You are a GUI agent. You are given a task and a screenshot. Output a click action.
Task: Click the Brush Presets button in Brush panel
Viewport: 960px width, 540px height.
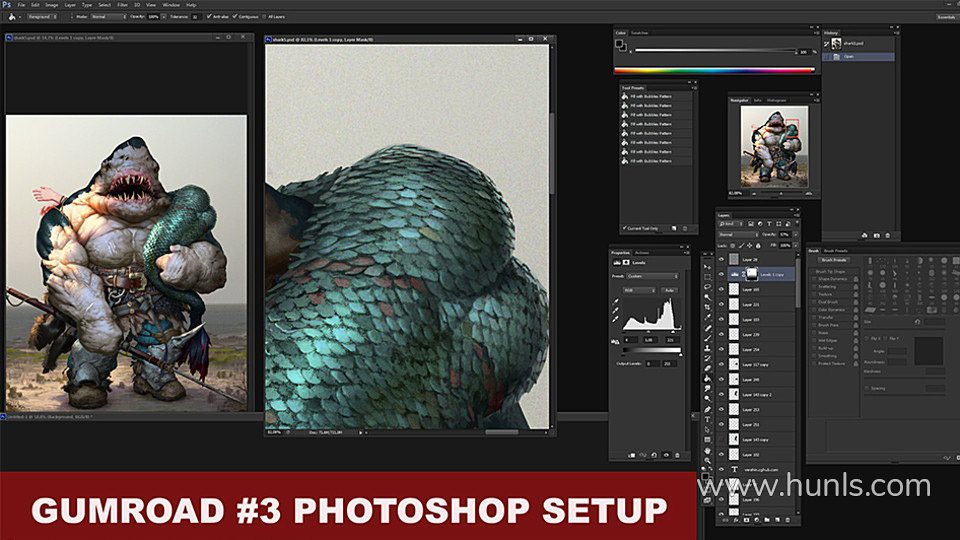[x=834, y=260]
